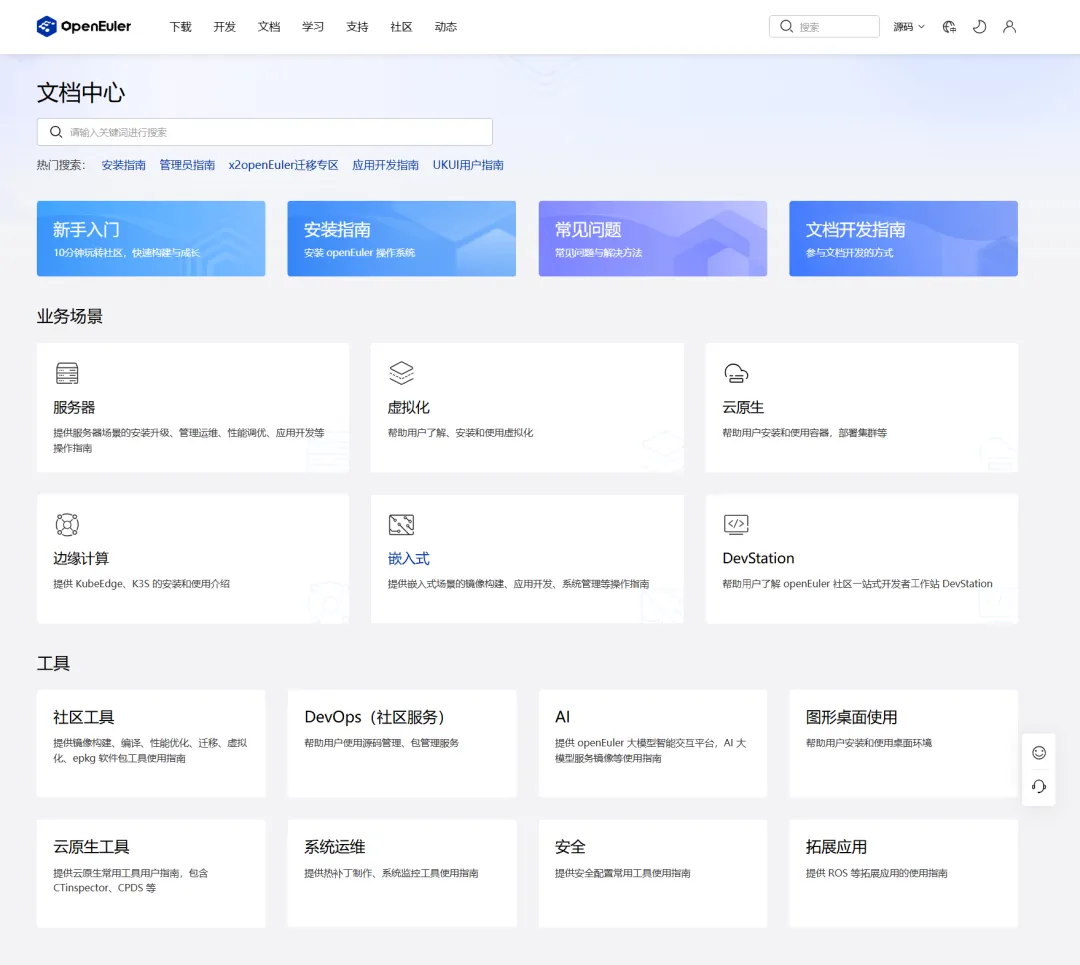The image size is (1080, 965).
Task: Focus the 请输入关键词进行搜索 document search field
Action: pos(270,132)
